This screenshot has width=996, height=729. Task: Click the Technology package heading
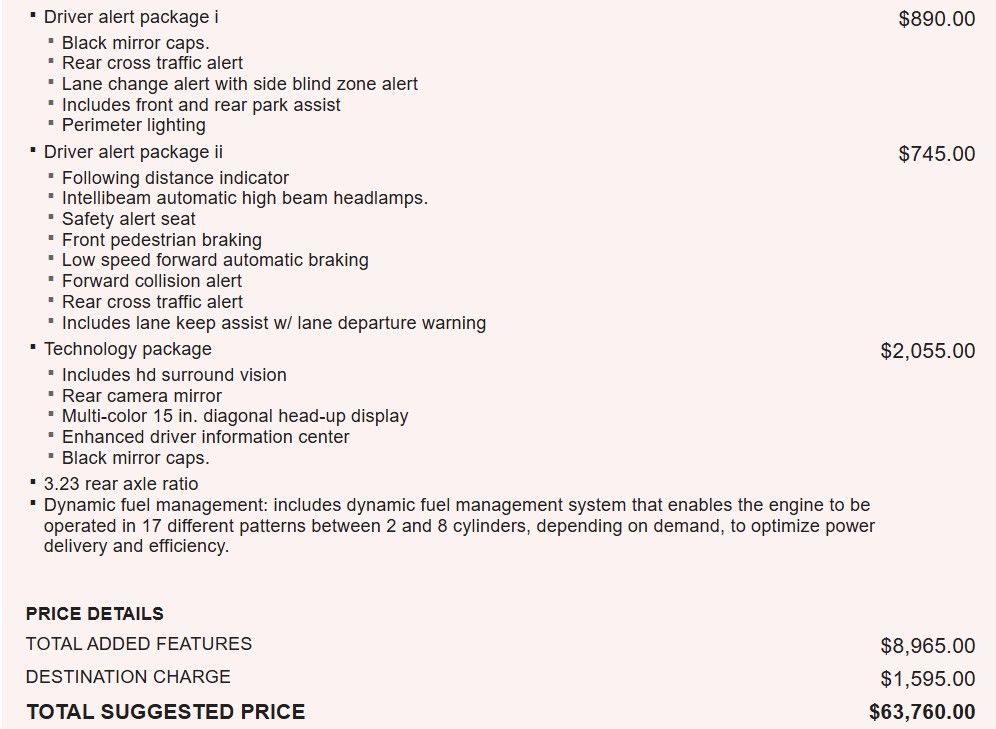pos(128,349)
